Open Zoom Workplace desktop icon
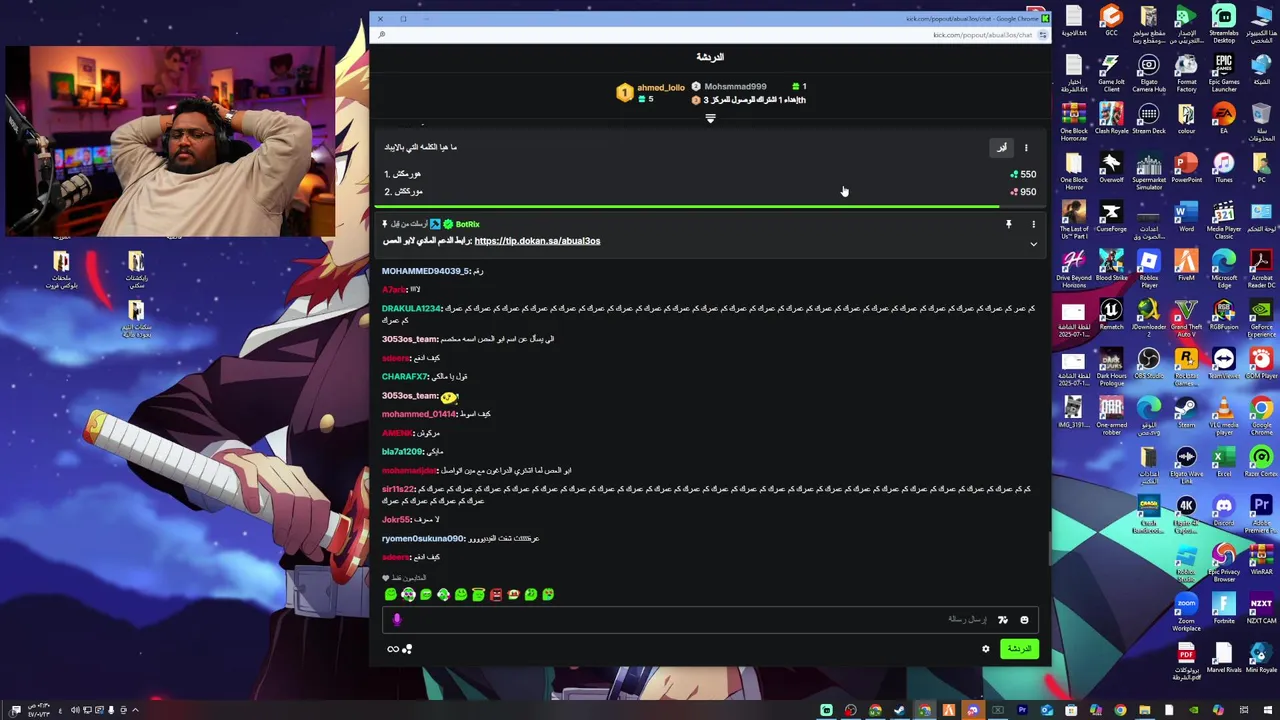Screen dimensions: 1280x720 [1186, 611]
